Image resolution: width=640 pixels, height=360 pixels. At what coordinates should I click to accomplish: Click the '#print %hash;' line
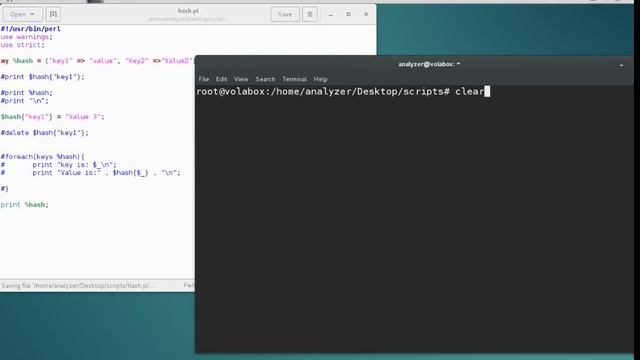pos(27,93)
